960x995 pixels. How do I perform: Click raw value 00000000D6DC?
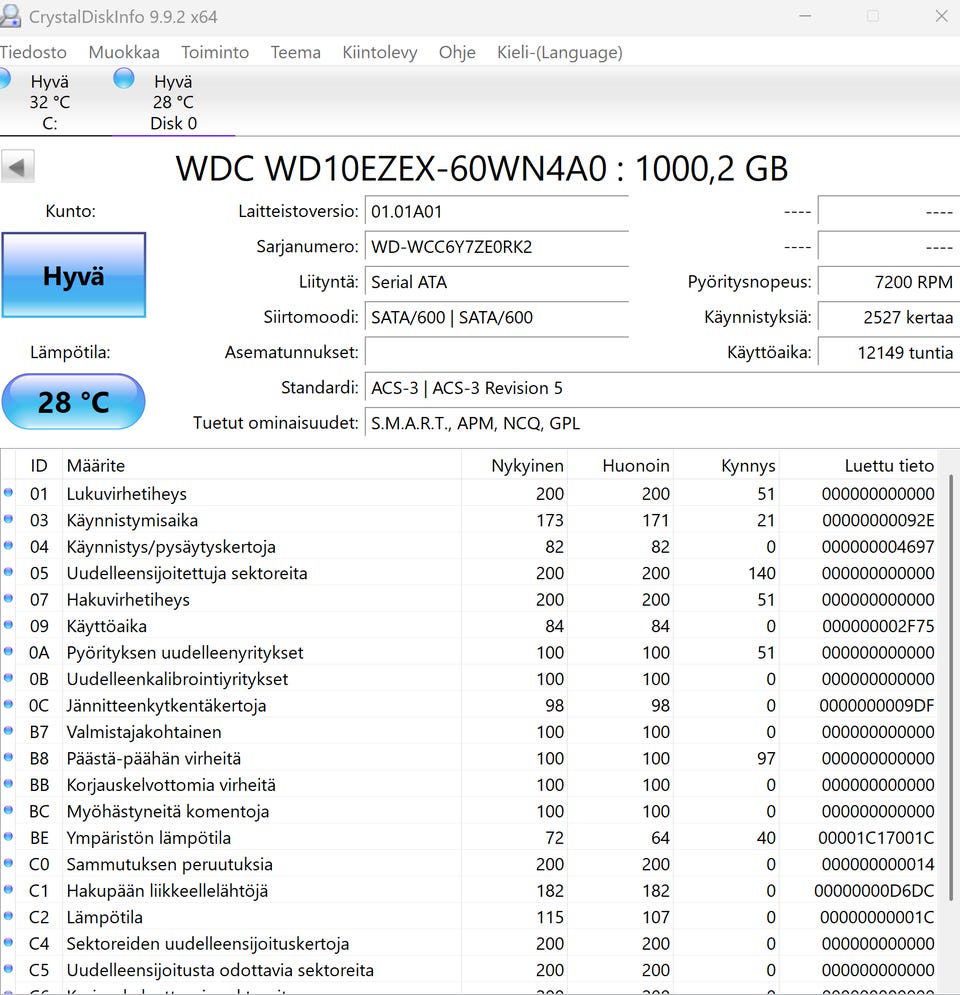pyautogui.click(x=874, y=890)
